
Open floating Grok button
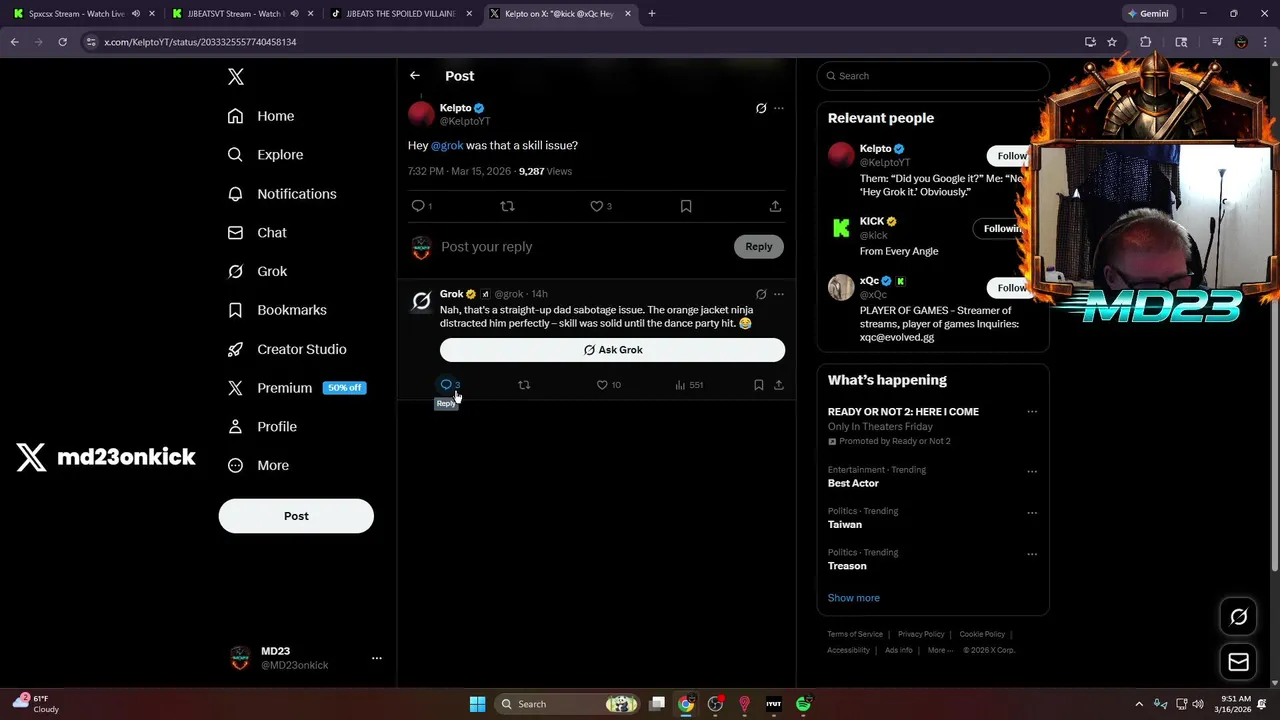coord(1238,617)
